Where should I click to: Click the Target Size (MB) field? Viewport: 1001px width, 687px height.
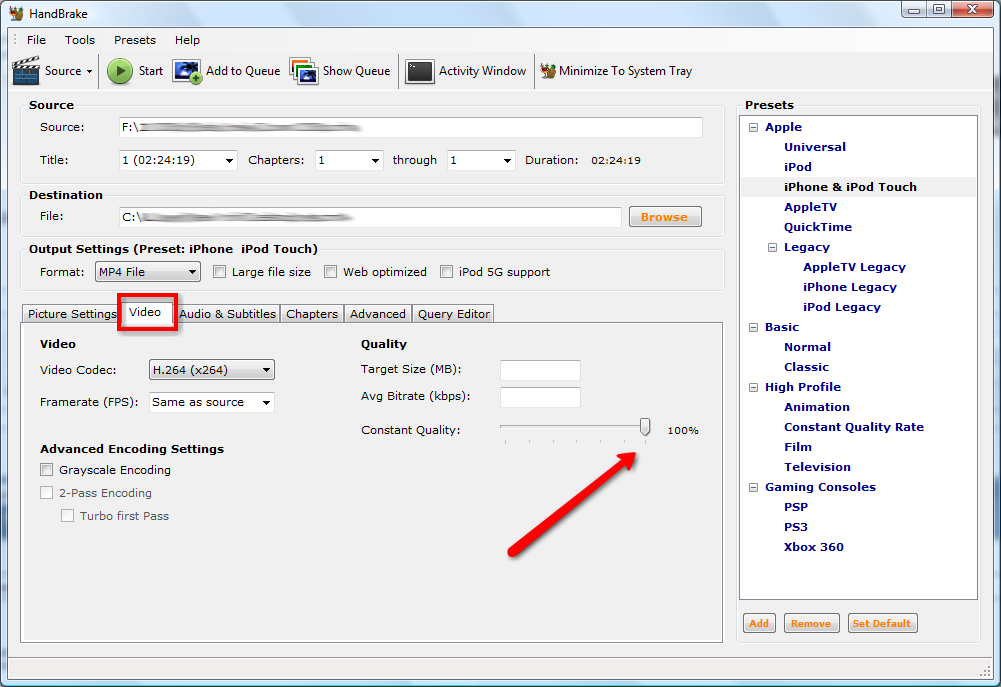click(540, 370)
